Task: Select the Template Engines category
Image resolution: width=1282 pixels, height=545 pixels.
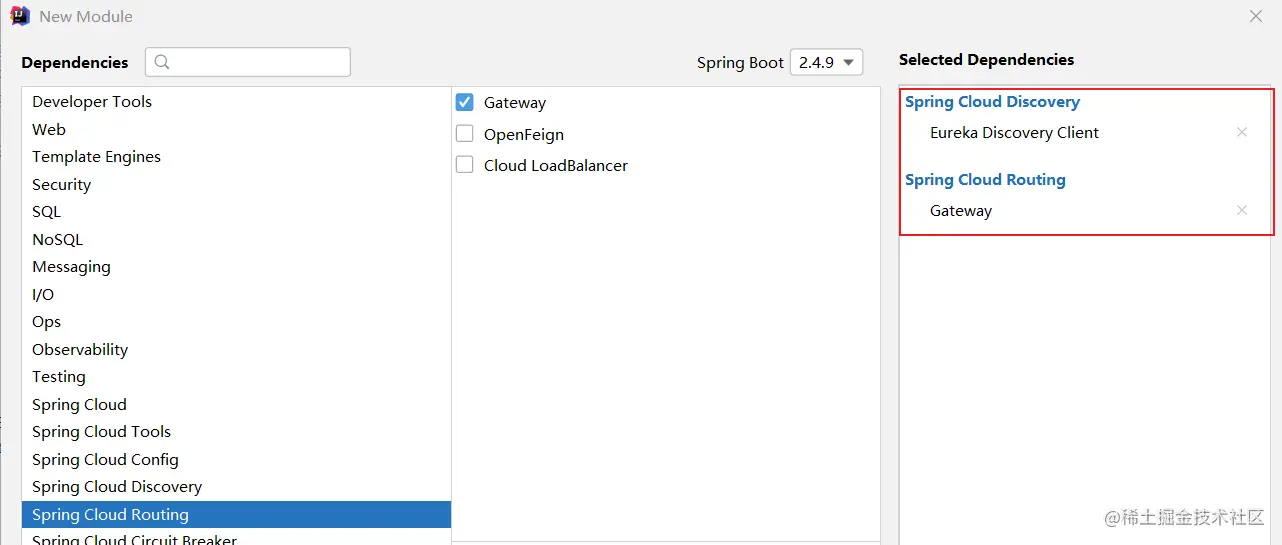Action: click(236, 156)
